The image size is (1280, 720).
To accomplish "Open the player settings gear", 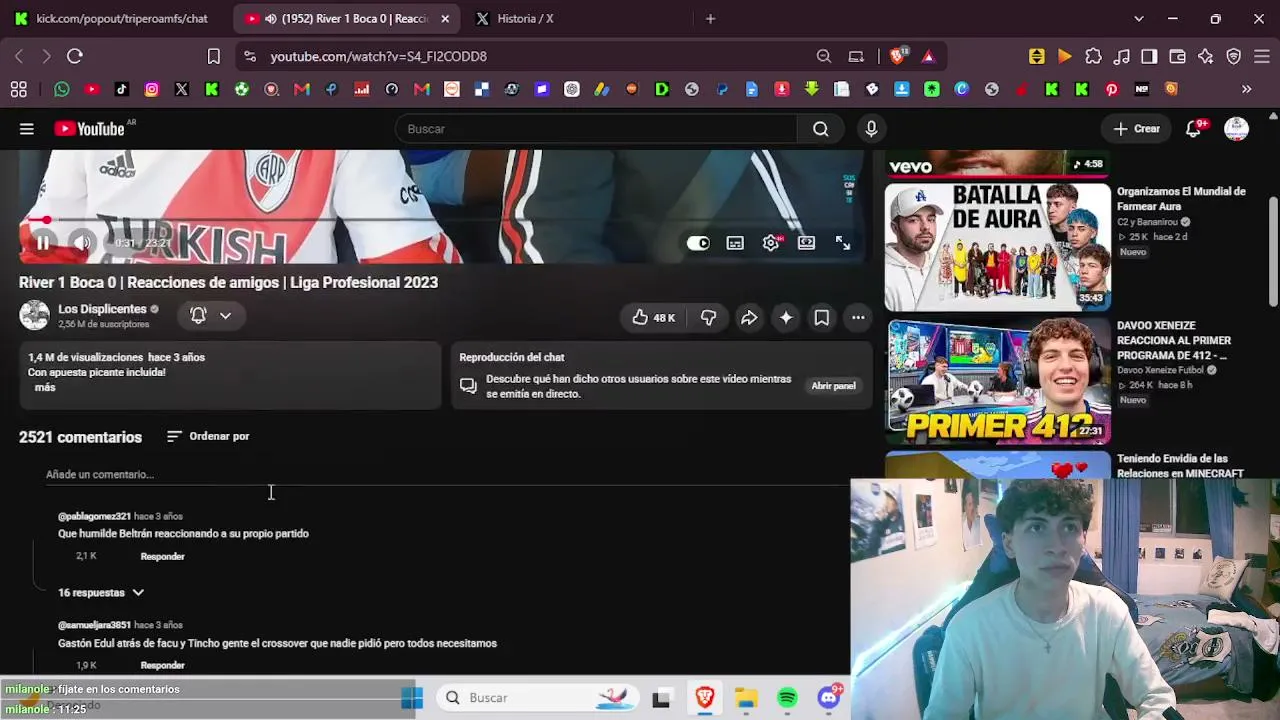I will (x=771, y=243).
